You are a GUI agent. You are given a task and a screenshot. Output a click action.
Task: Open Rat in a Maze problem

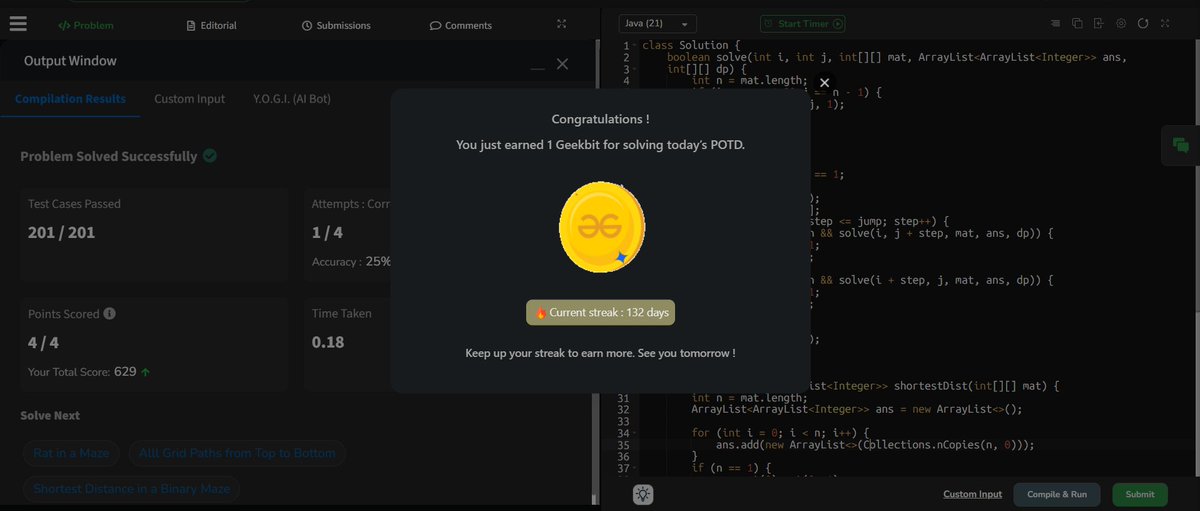coord(71,453)
